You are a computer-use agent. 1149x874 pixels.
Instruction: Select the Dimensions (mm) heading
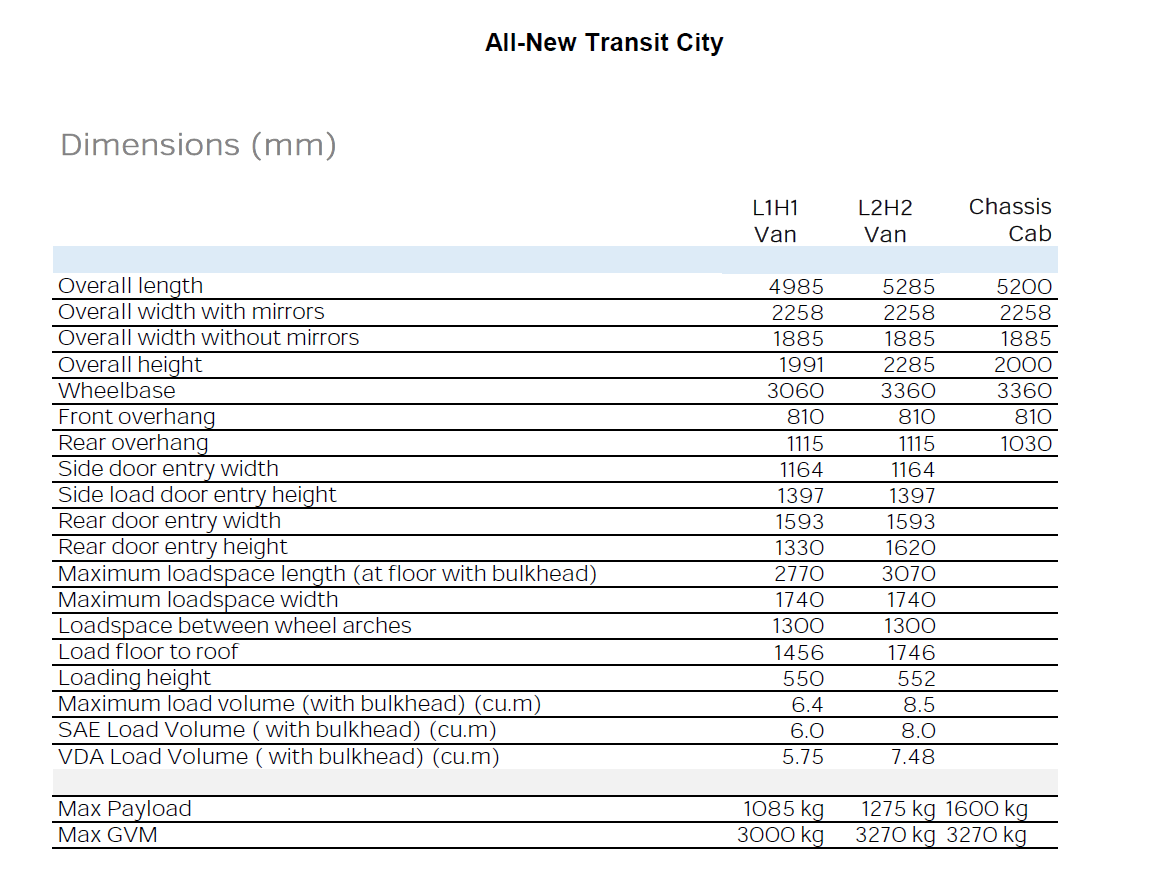[197, 145]
